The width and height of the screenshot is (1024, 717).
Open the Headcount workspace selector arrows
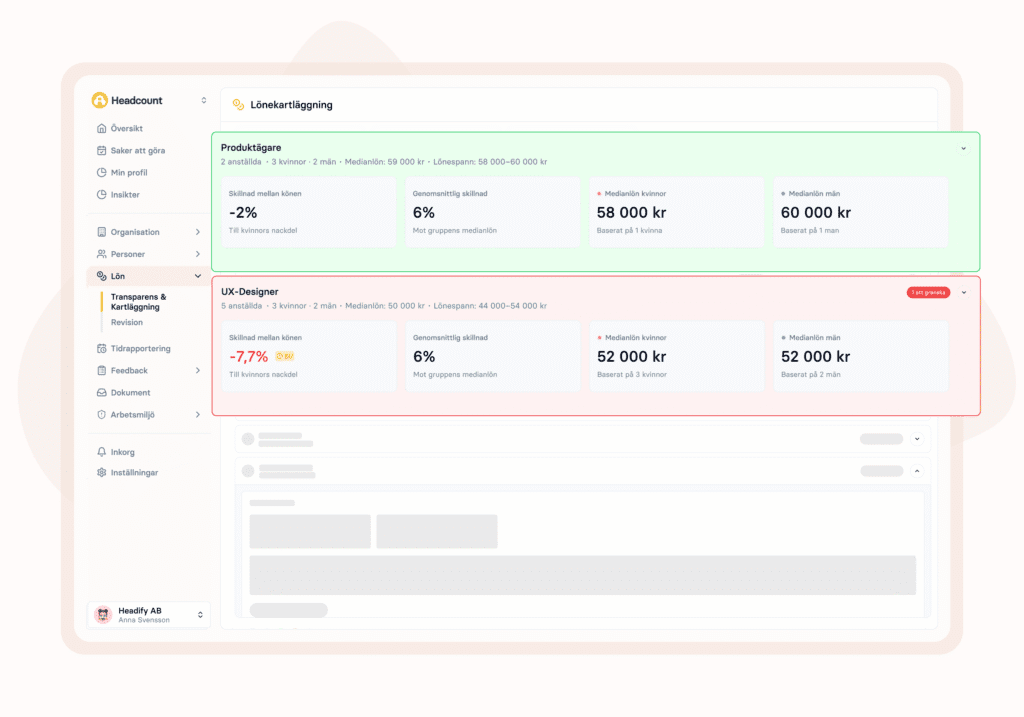(204, 100)
